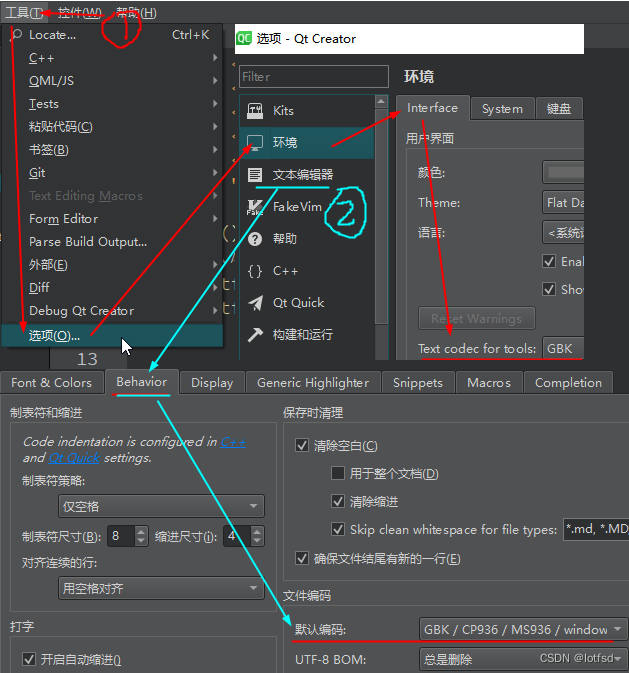Choose Parse Build Output... menu entry
Image resolution: width=629 pixels, height=673 pixels.
[x=112, y=242]
